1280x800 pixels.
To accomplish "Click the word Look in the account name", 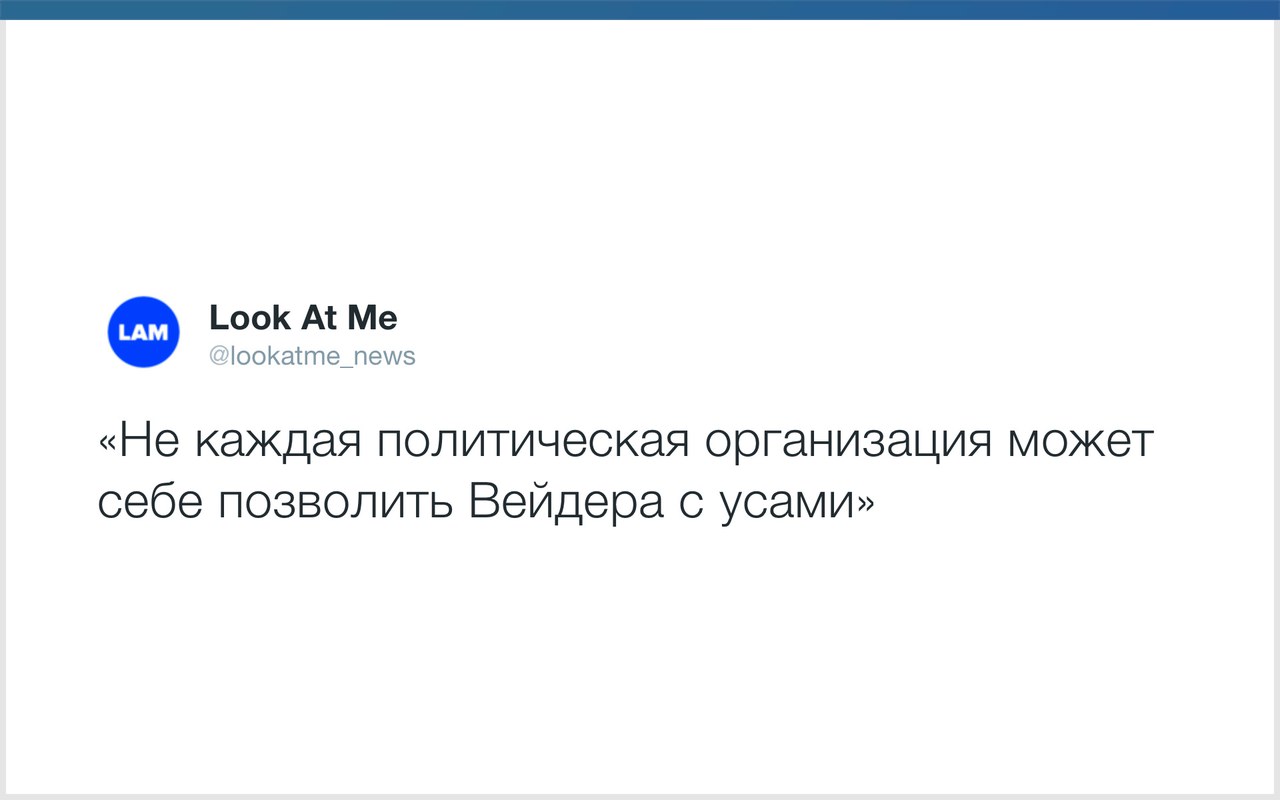I will click(250, 318).
